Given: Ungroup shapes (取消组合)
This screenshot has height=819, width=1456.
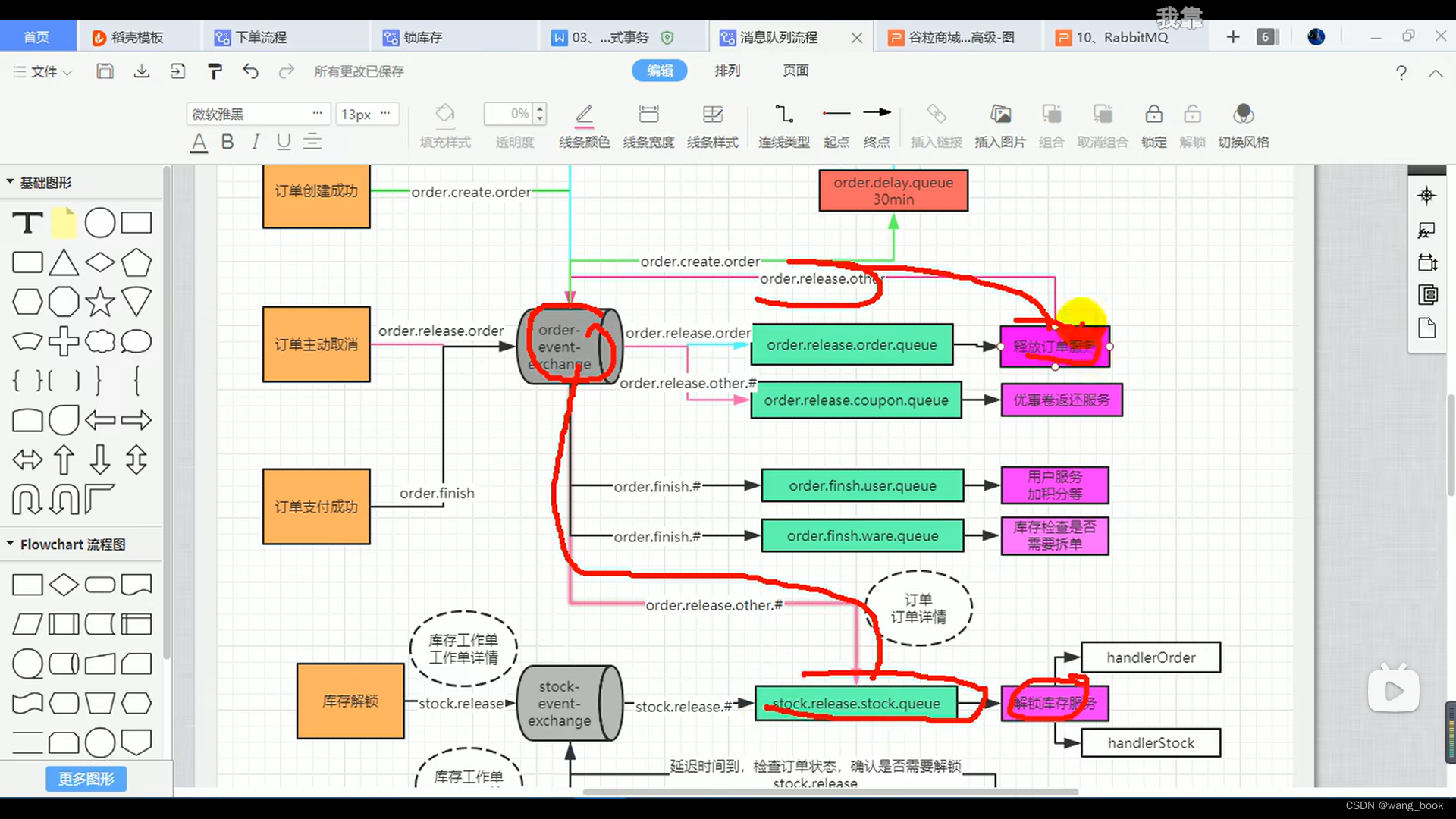Looking at the screenshot, I should click(1103, 126).
